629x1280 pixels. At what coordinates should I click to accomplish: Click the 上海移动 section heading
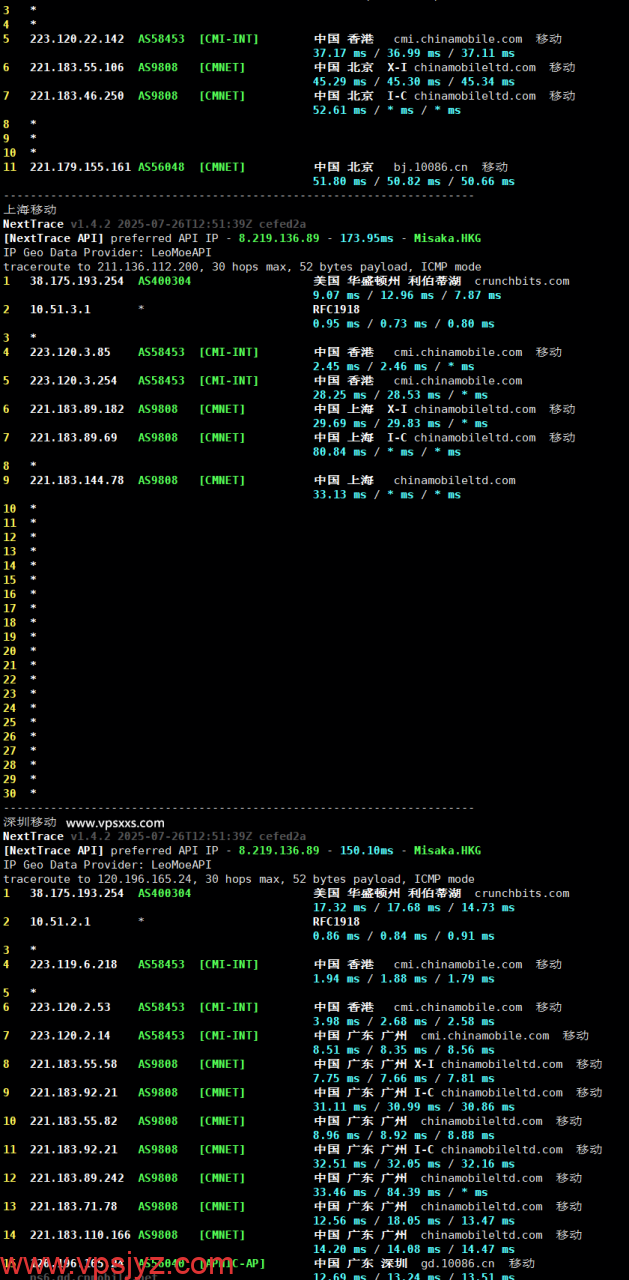pyautogui.click(x=30, y=210)
